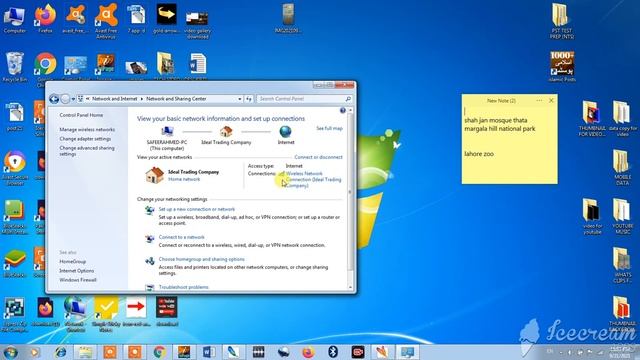
Task: Close the New Note sticky note
Action: pyautogui.click(x=551, y=100)
